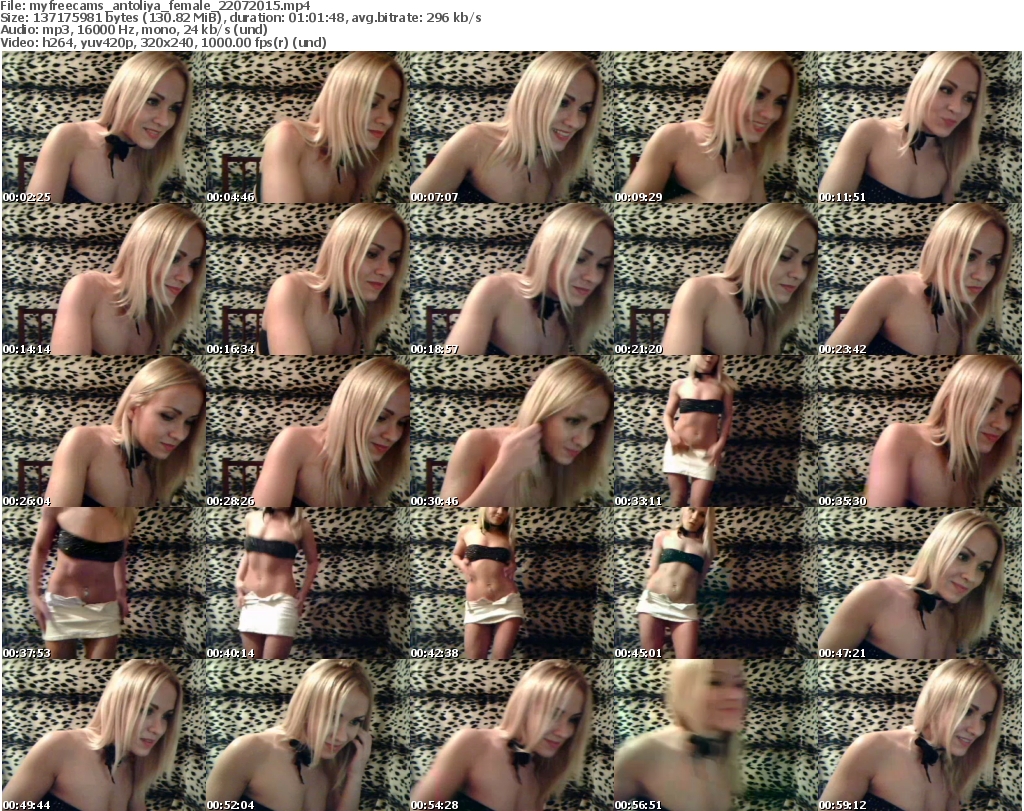Viewport: 1024px width, 811px height.
Task: Click the 'File:' name line in header
Action: 155,6
